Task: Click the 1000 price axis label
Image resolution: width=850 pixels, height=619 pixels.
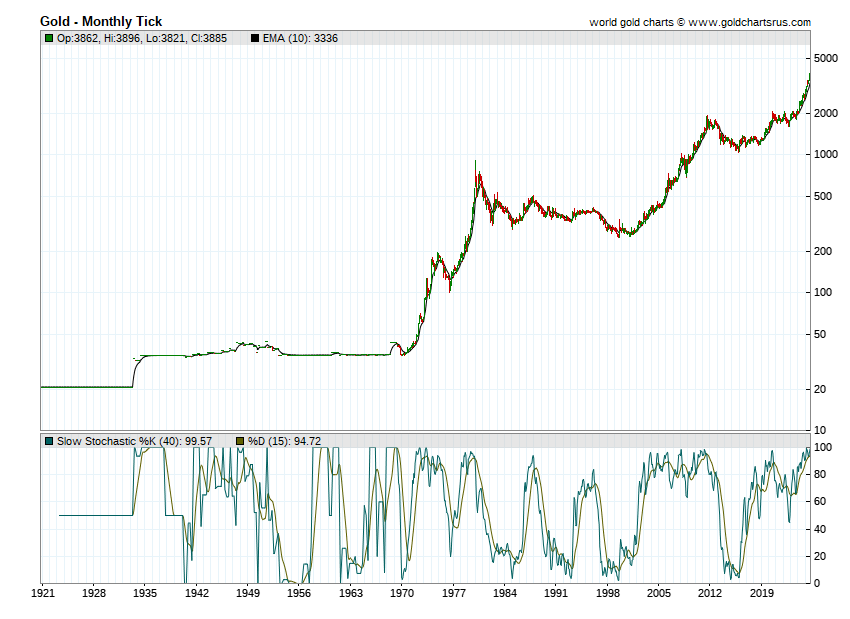Action: [826, 154]
